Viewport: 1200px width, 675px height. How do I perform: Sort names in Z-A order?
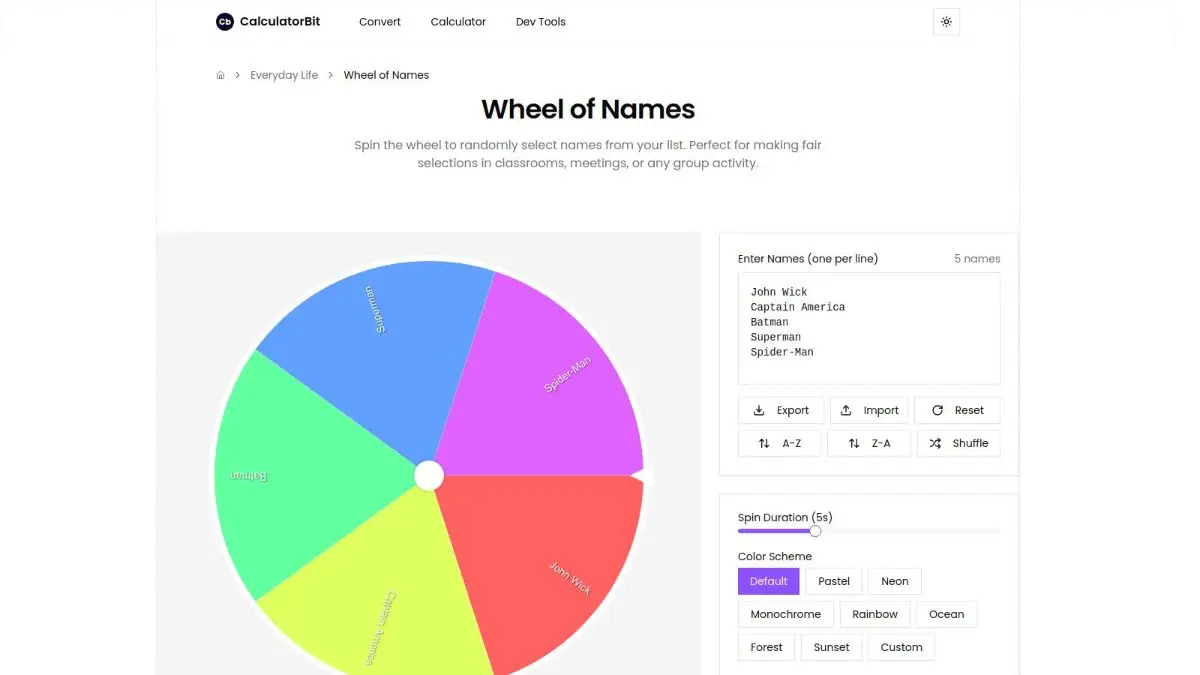(869, 443)
